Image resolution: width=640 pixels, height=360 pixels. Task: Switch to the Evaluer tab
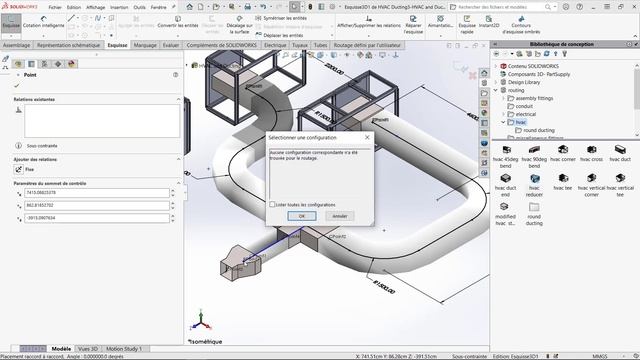tap(171, 45)
